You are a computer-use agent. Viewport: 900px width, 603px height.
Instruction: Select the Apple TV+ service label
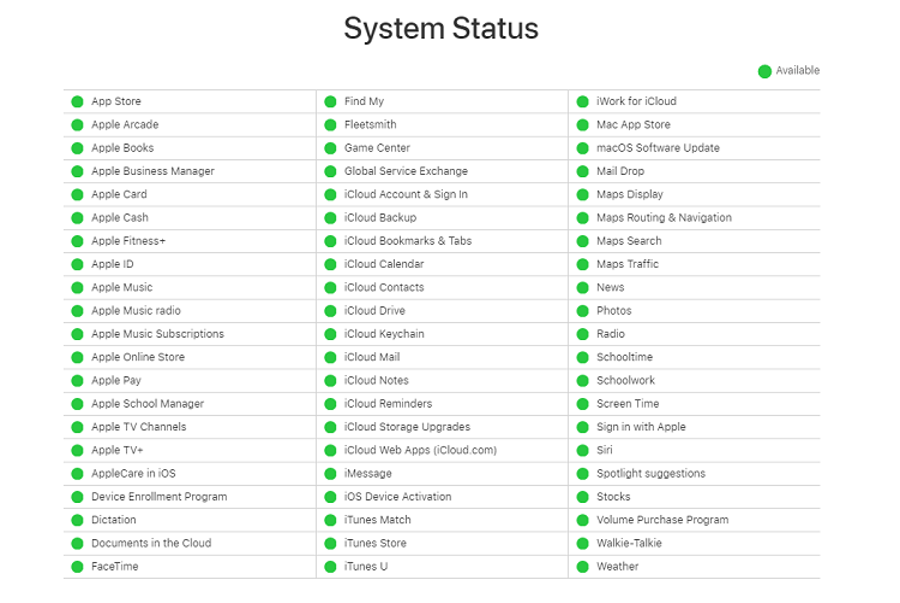(117, 450)
